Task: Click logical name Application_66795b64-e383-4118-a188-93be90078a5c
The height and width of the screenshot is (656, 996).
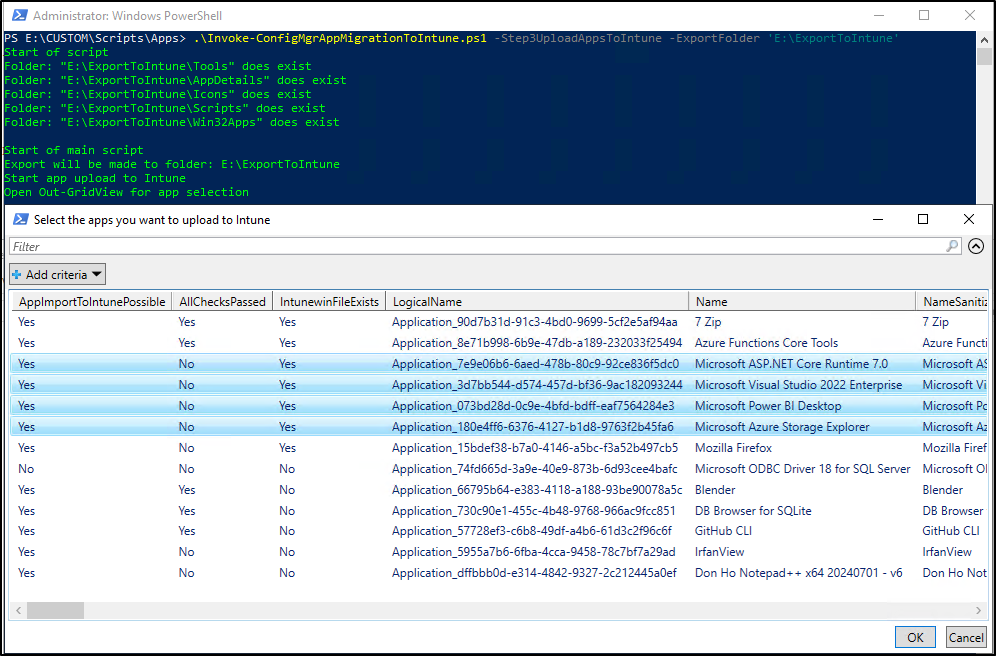Action: pos(537,490)
